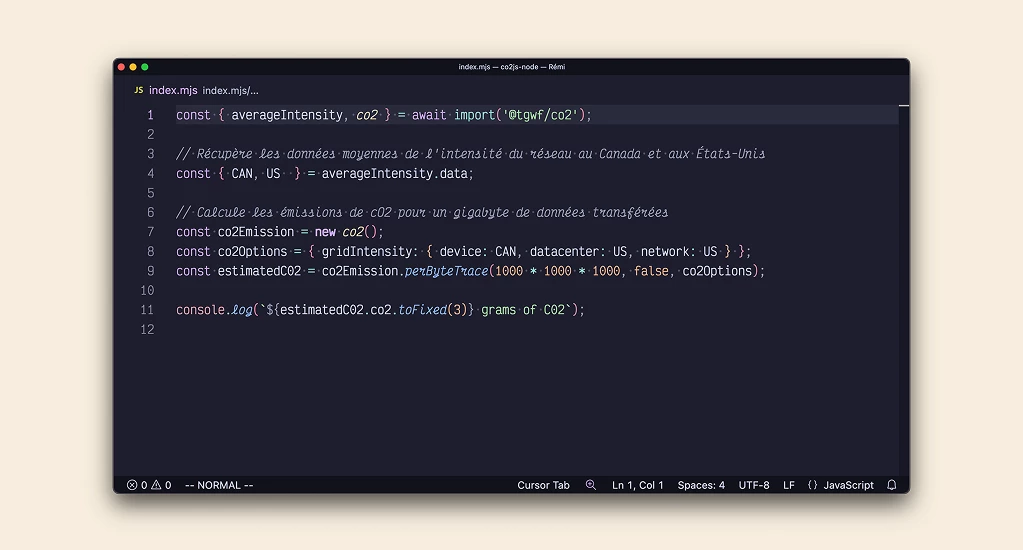Place cursor on 'datacenter' key
The height and width of the screenshot is (550, 1023).
(x=564, y=252)
